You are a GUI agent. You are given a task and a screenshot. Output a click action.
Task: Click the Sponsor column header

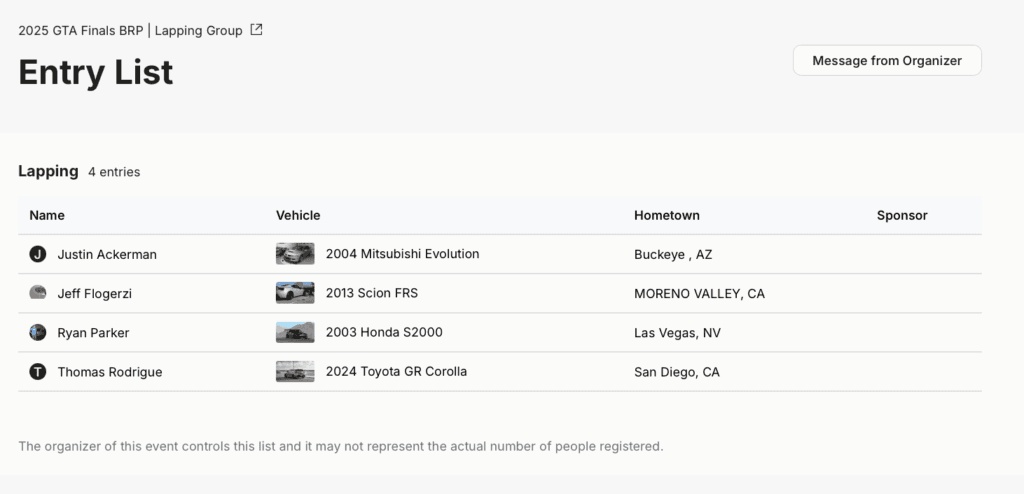pos(901,215)
